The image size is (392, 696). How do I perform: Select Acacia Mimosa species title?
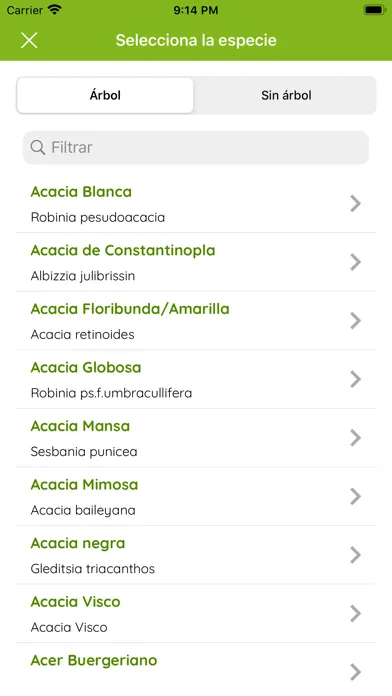click(x=84, y=485)
